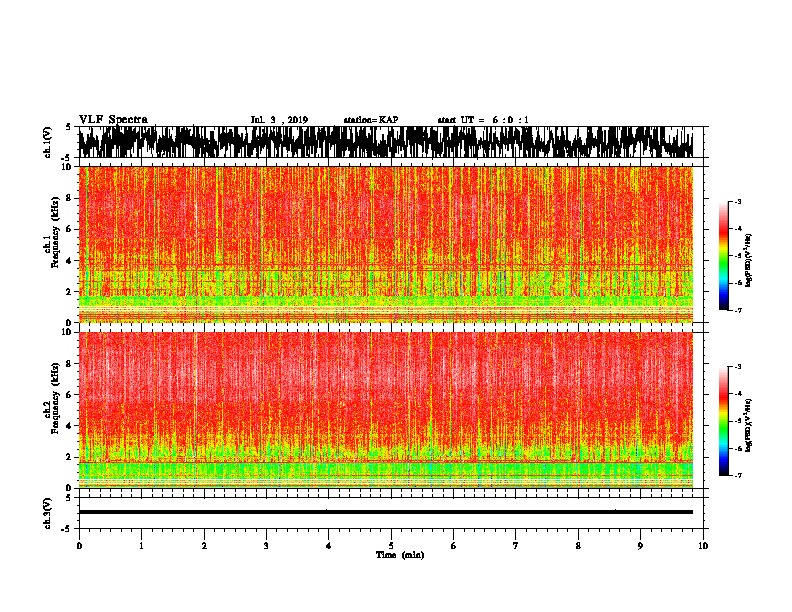Click the "6" kHz tick on ch.2 axis
Viewport: 792px width, 612px height.
coord(69,395)
